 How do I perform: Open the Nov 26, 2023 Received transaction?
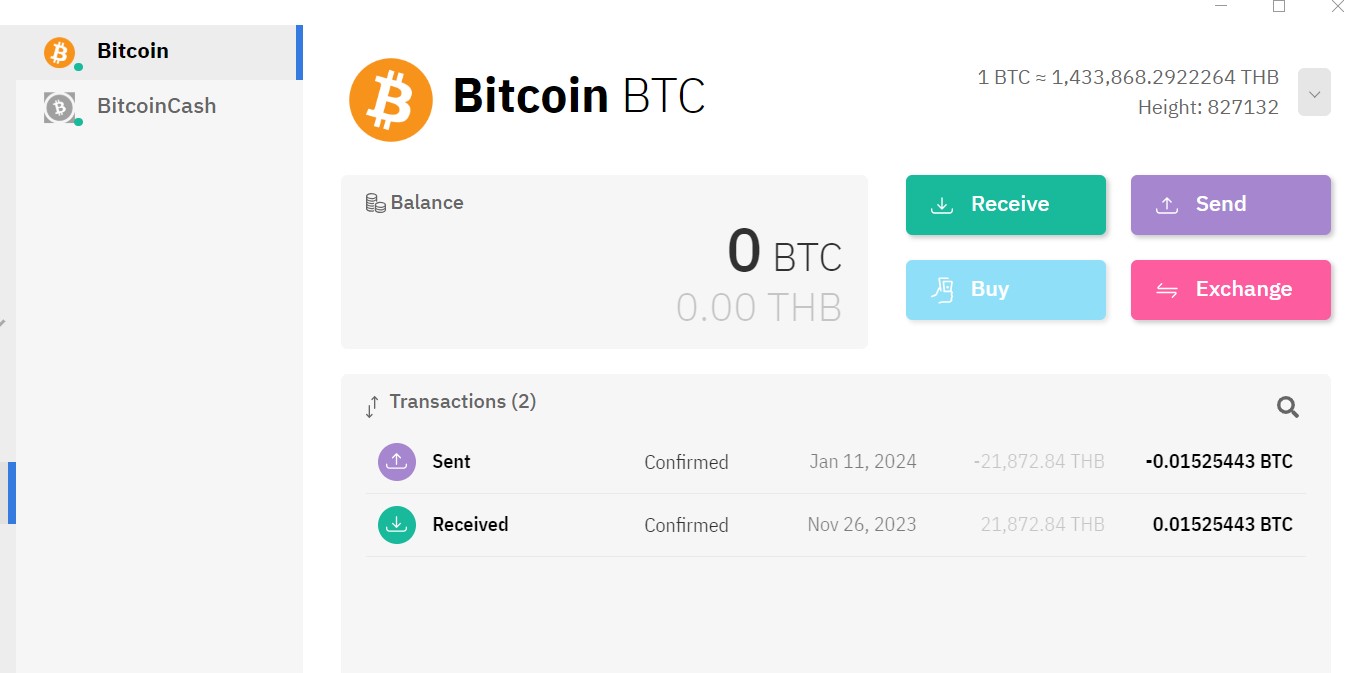click(835, 525)
